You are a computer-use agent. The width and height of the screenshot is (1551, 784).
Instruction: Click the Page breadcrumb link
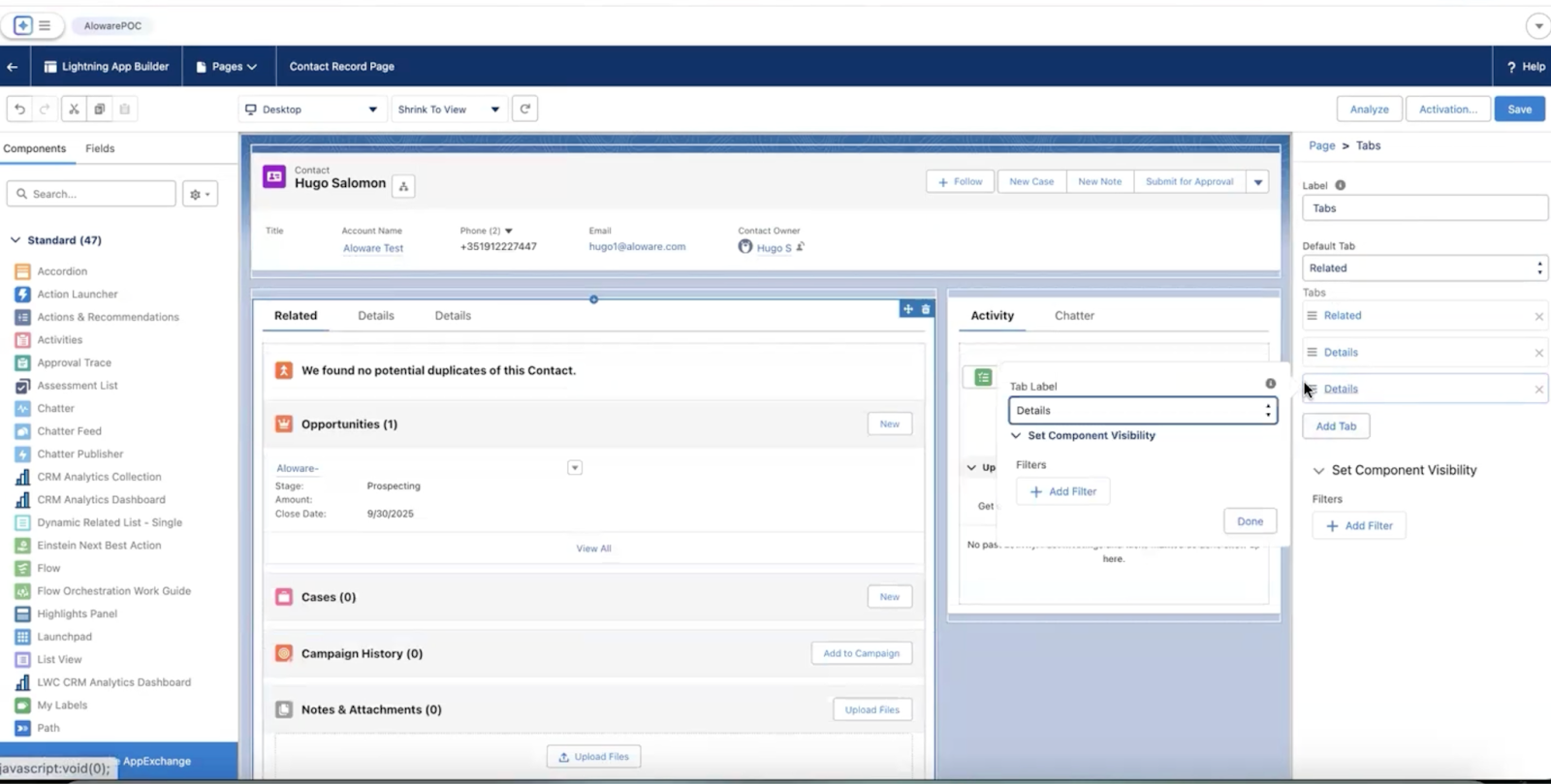click(1321, 145)
